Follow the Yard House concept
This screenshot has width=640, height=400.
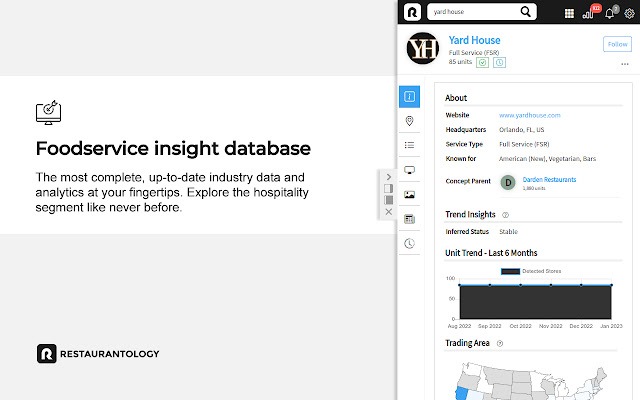click(617, 44)
